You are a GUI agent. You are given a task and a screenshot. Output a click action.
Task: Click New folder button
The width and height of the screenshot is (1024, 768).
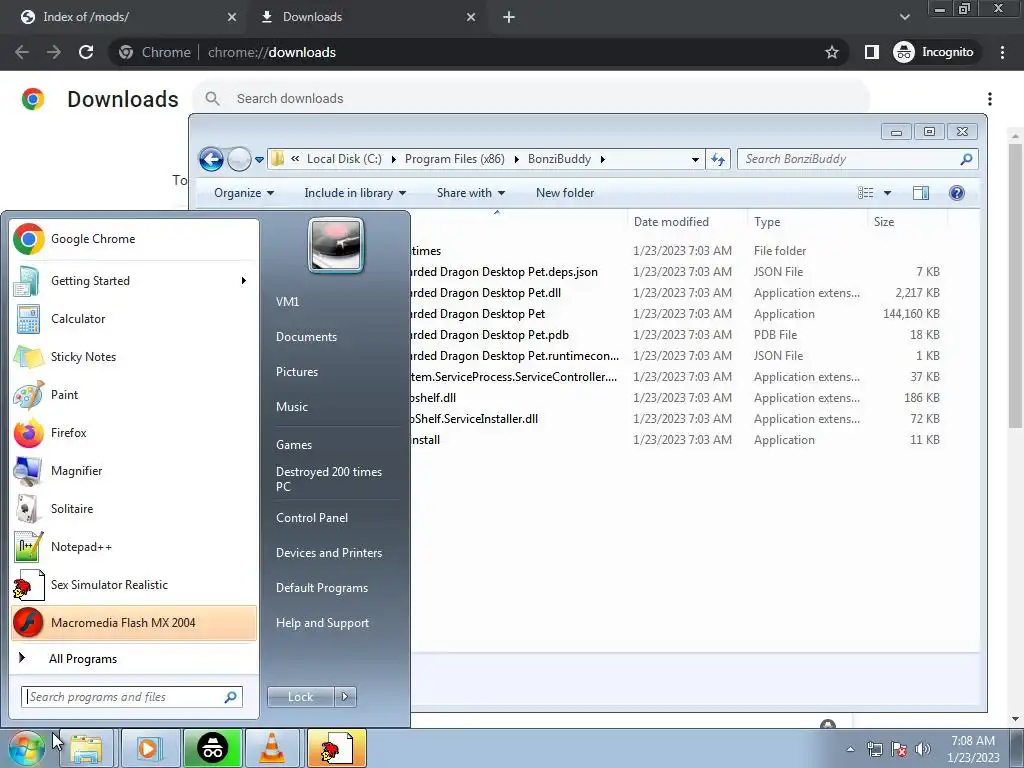[x=565, y=193]
